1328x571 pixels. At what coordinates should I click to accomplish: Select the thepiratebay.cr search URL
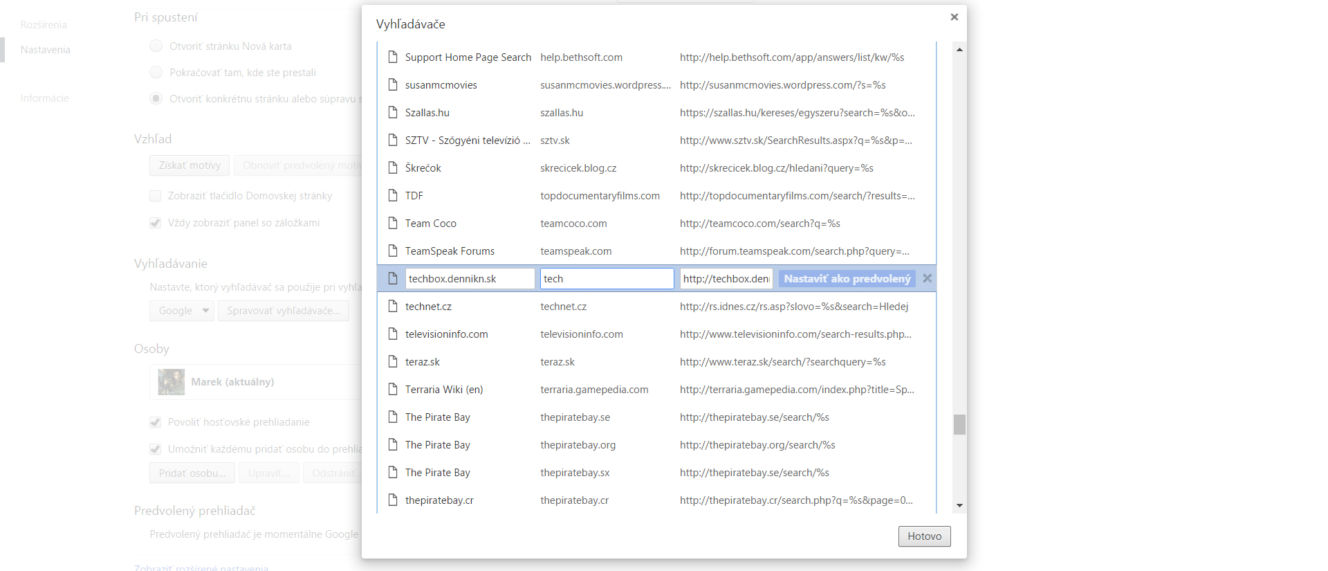tap(797, 500)
